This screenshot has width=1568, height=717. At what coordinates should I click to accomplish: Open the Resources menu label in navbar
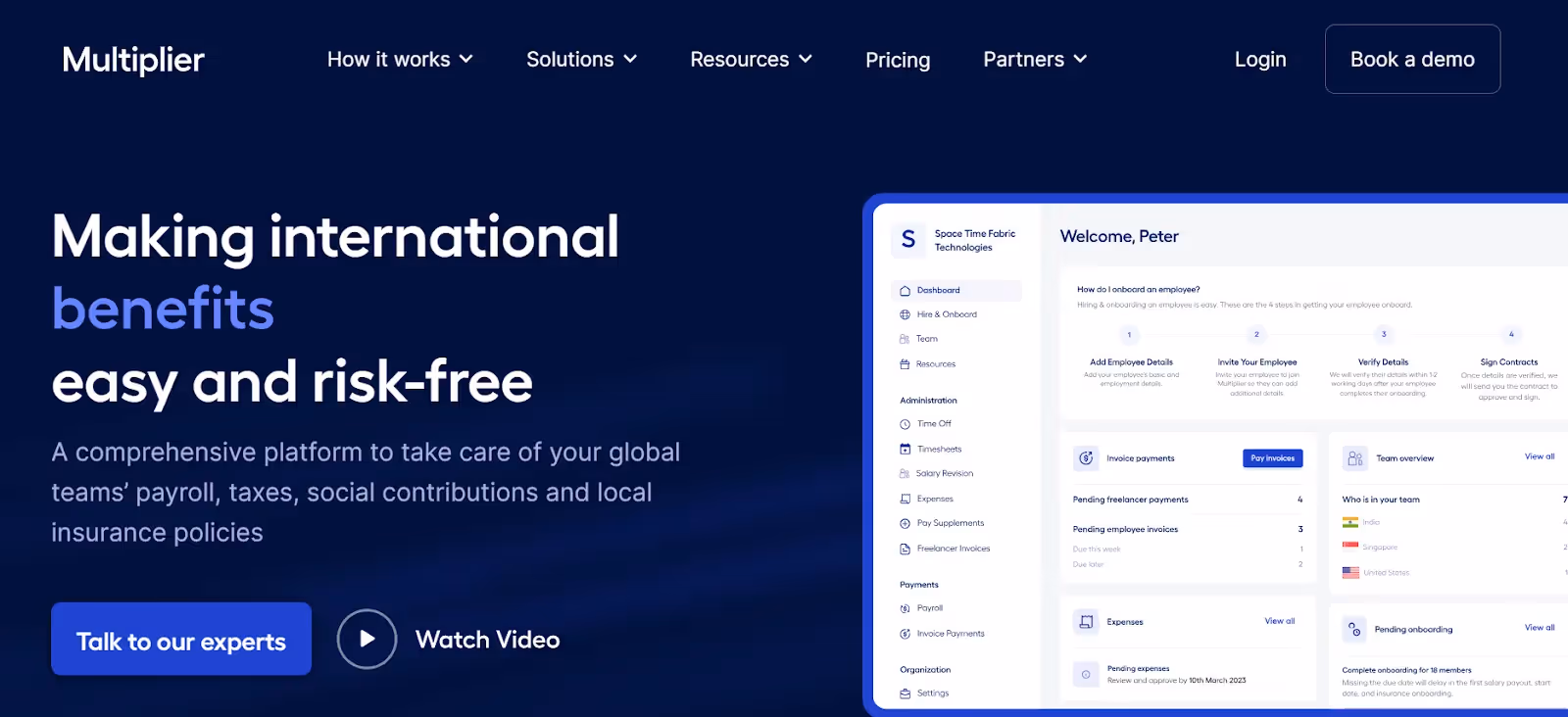740,60
